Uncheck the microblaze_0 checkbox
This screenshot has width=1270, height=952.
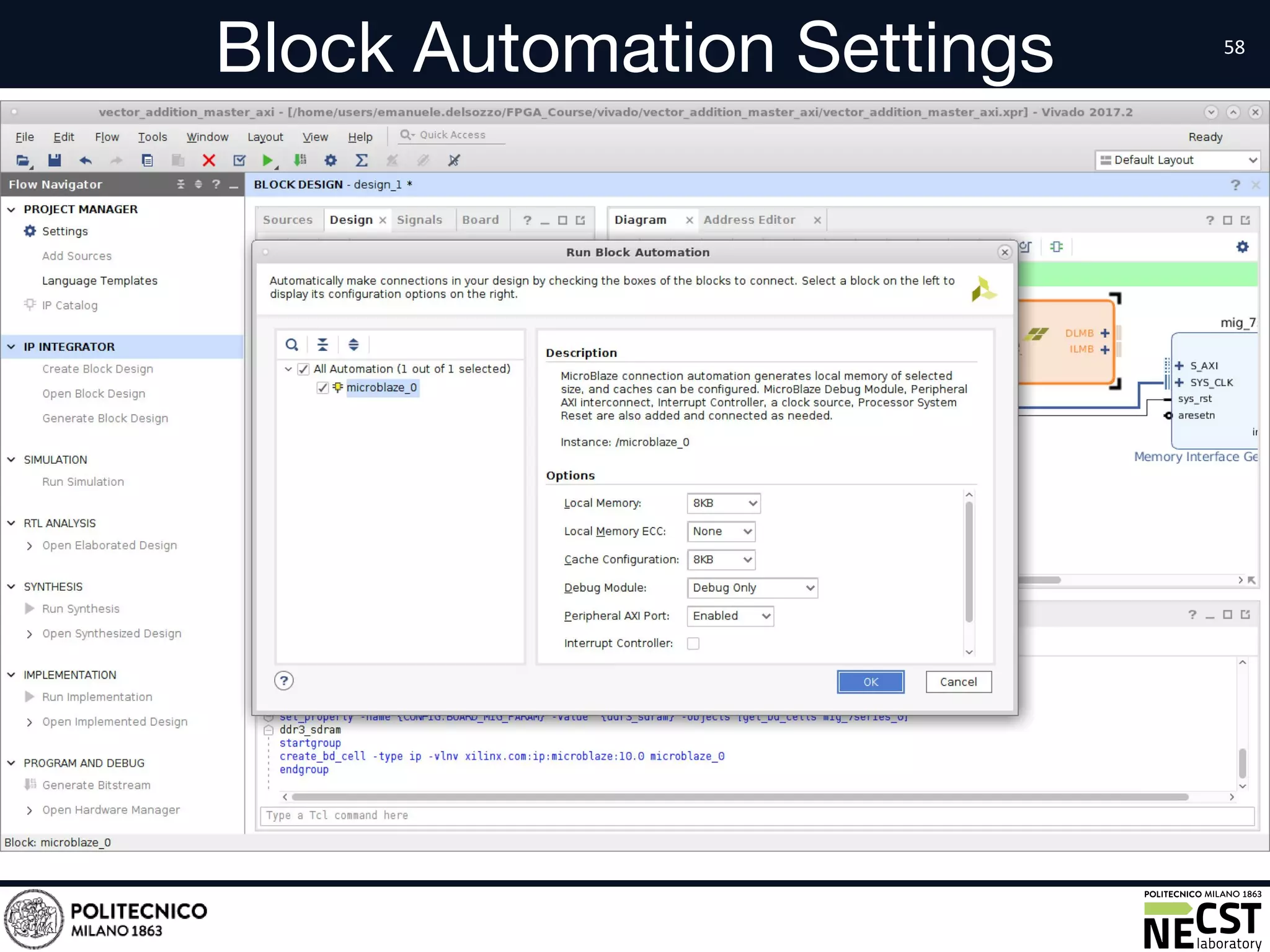[322, 388]
